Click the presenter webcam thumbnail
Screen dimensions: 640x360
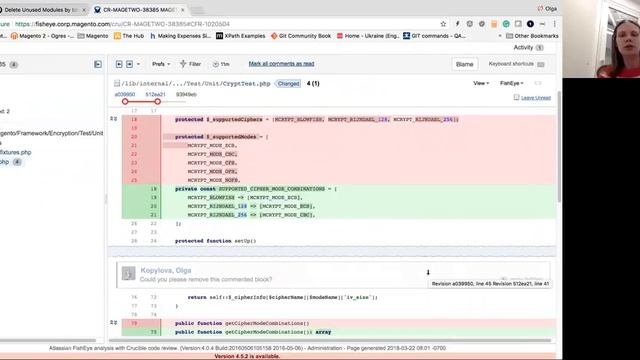(x=601, y=39)
